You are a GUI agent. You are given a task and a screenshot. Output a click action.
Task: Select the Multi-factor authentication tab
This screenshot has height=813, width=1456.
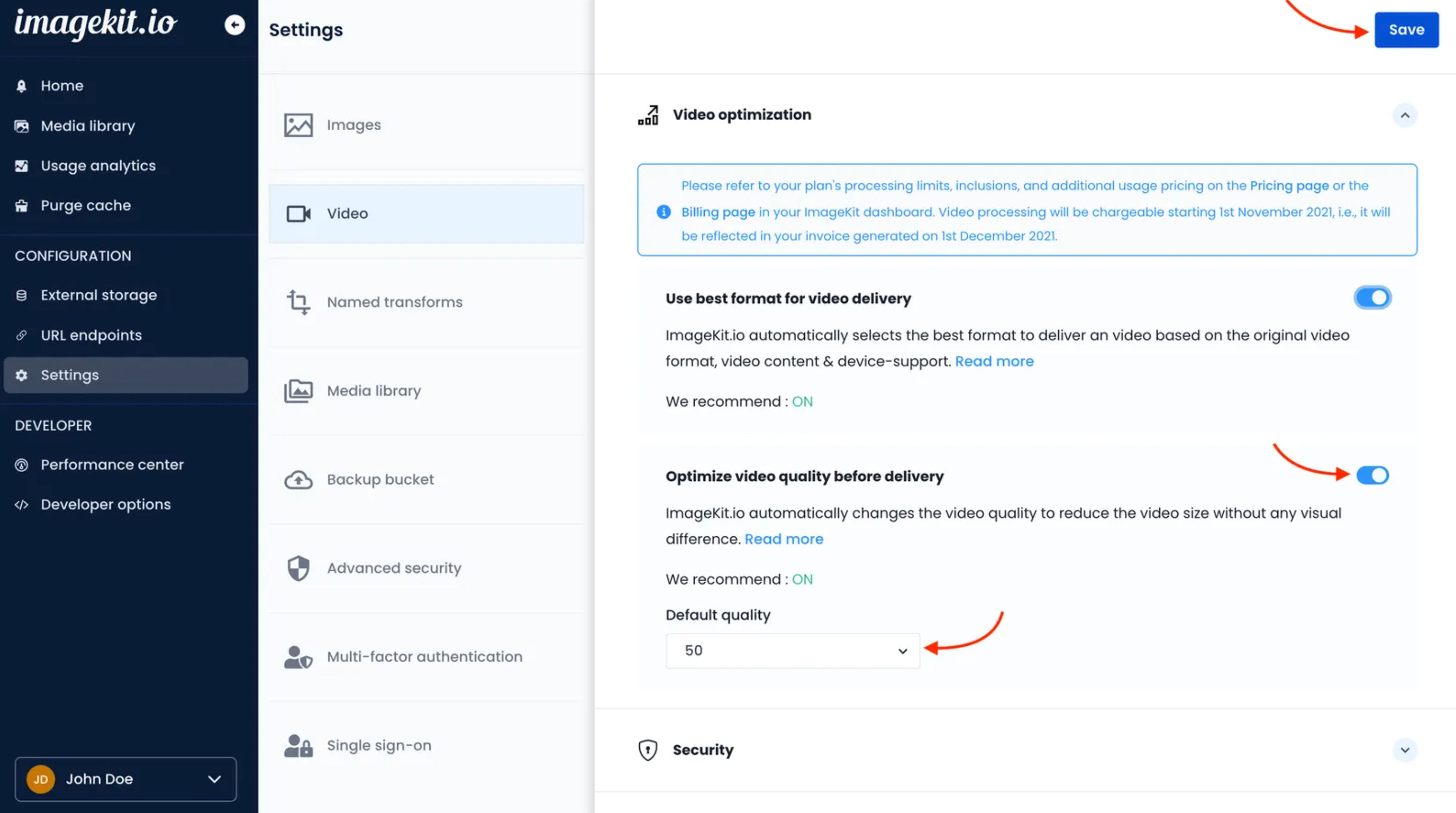click(x=424, y=656)
